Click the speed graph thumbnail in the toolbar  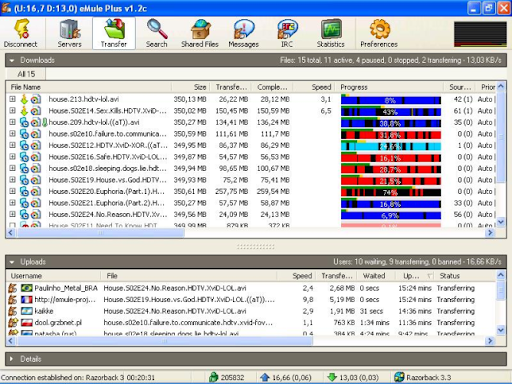click(480, 34)
